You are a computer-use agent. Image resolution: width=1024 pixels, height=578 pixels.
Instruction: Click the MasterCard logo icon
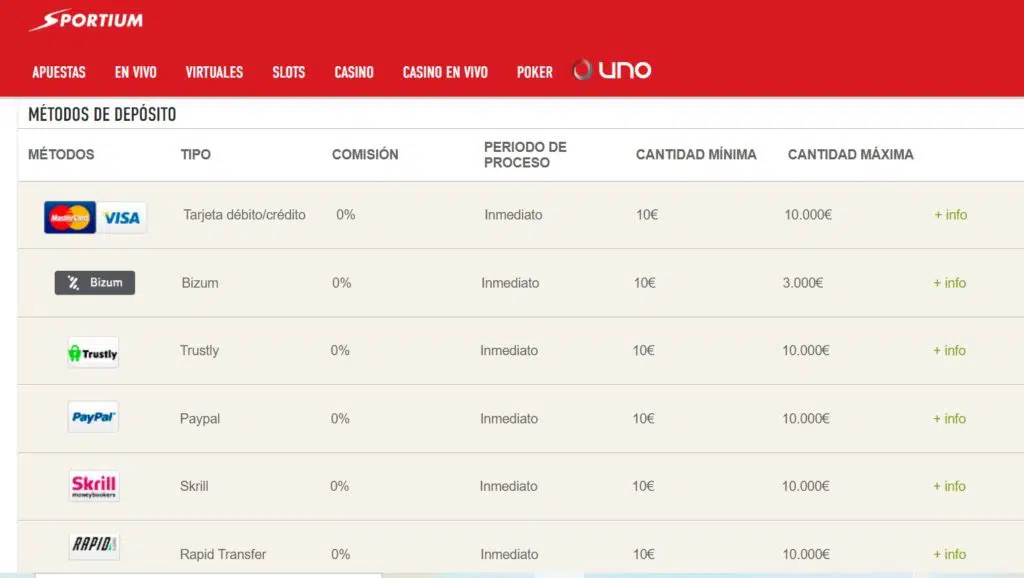point(70,217)
